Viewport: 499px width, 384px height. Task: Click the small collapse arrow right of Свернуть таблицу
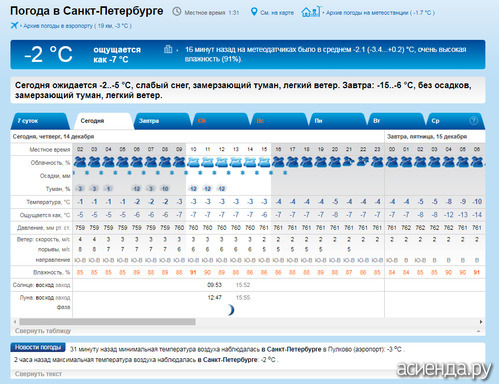click(479, 331)
